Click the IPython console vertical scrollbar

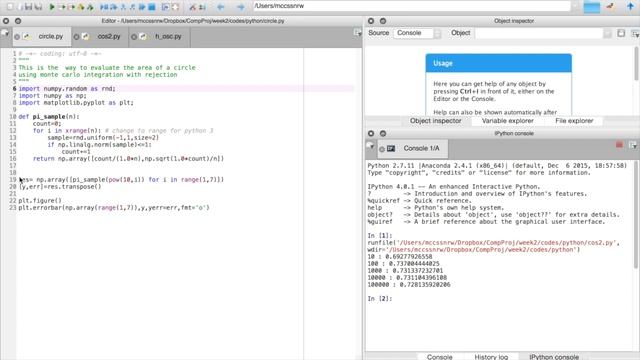pyautogui.click(x=636, y=214)
